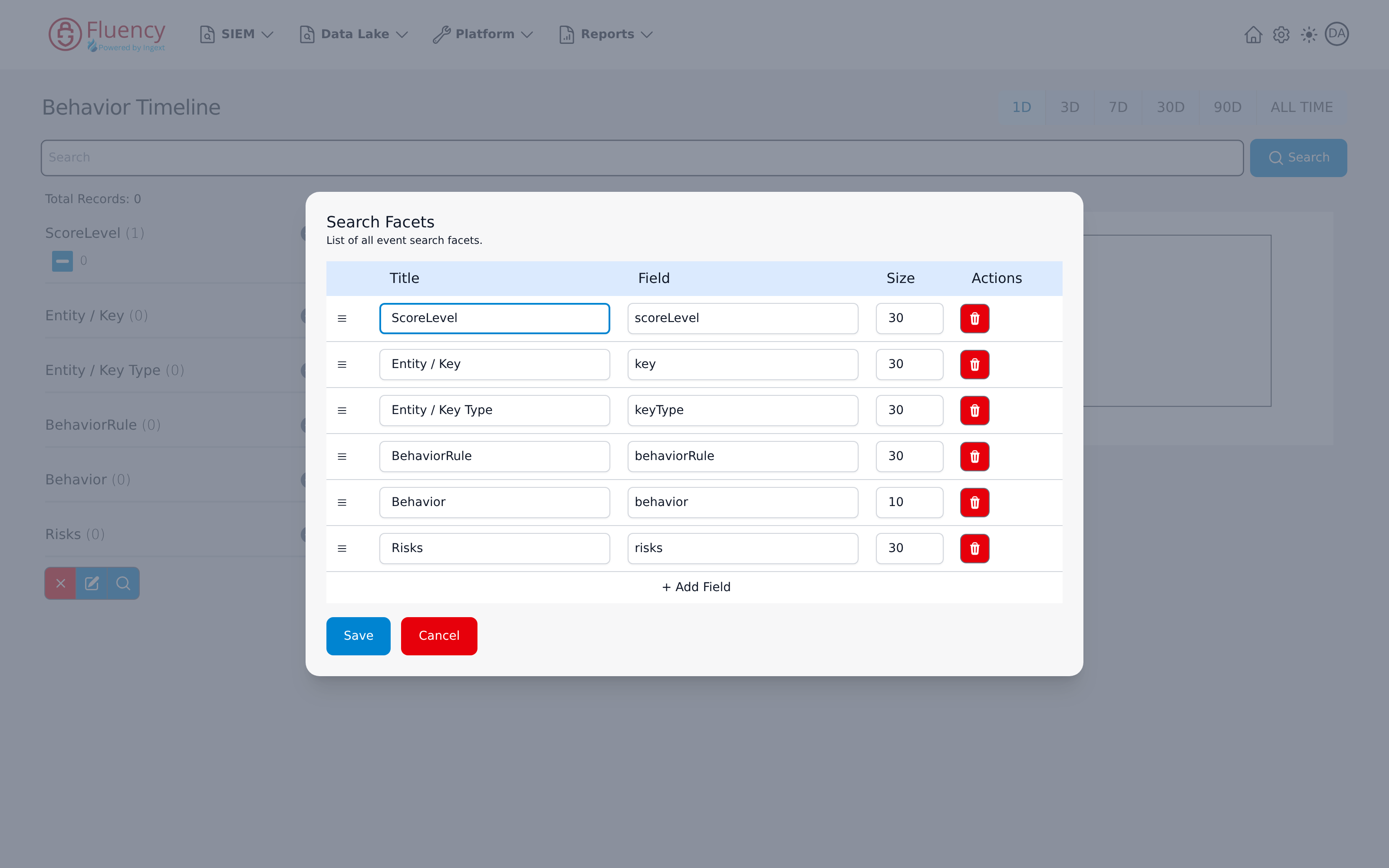1389x868 pixels.
Task: Click the BehaviorRule (0) facet heading
Action: point(103,425)
